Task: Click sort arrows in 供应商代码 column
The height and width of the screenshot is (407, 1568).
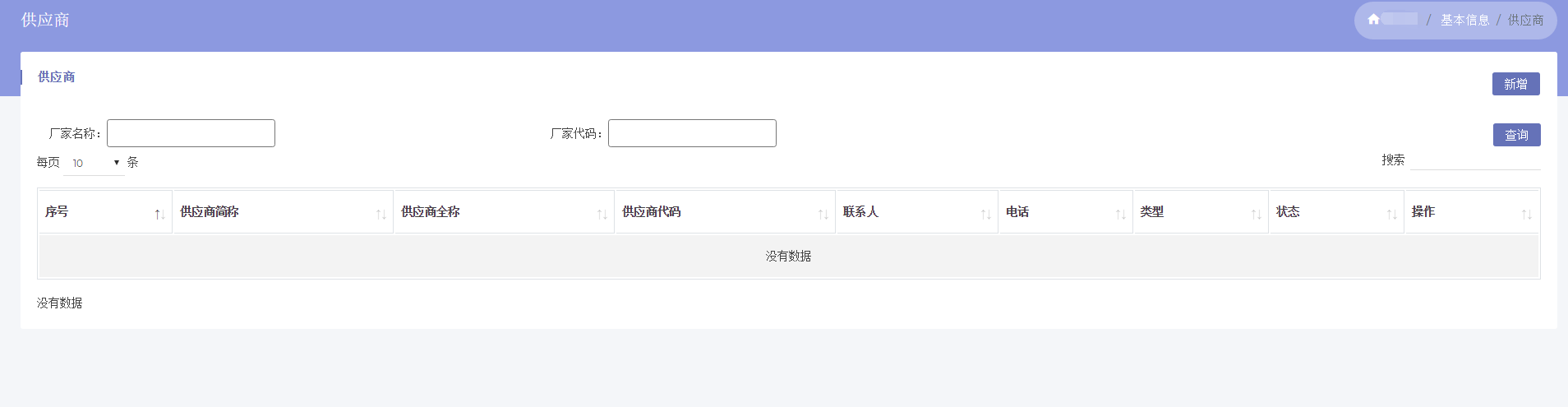Action: click(823, 214)
